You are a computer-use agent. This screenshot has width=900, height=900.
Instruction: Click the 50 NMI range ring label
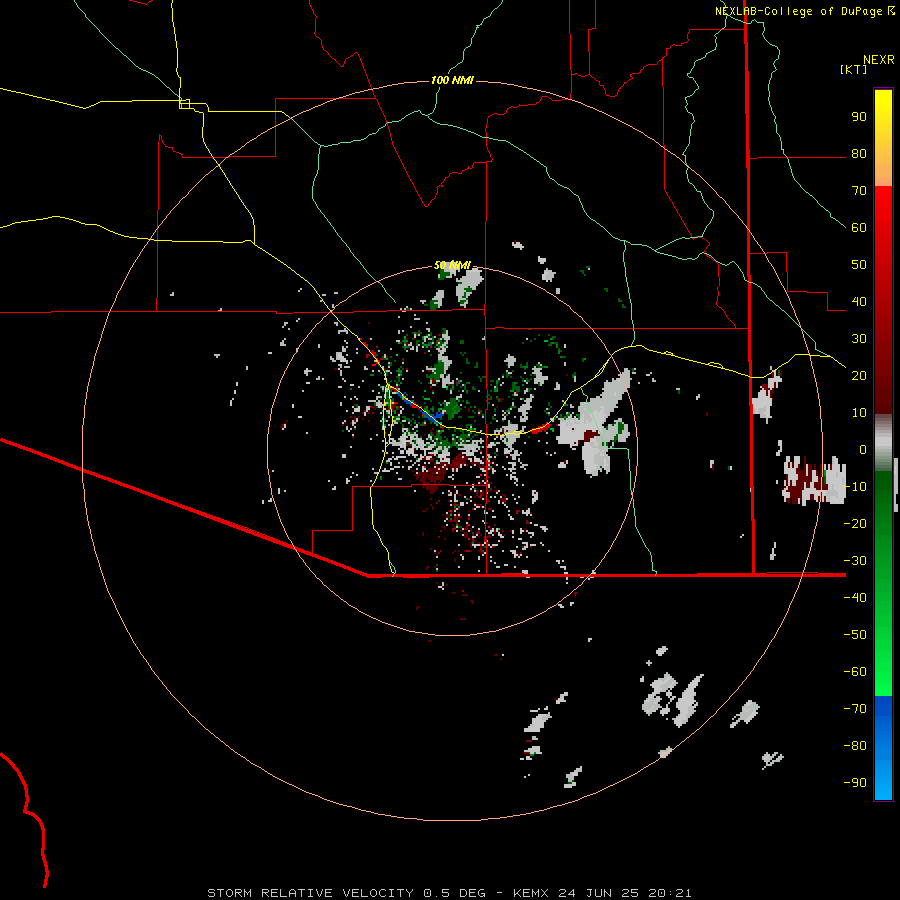click(452, 265)
